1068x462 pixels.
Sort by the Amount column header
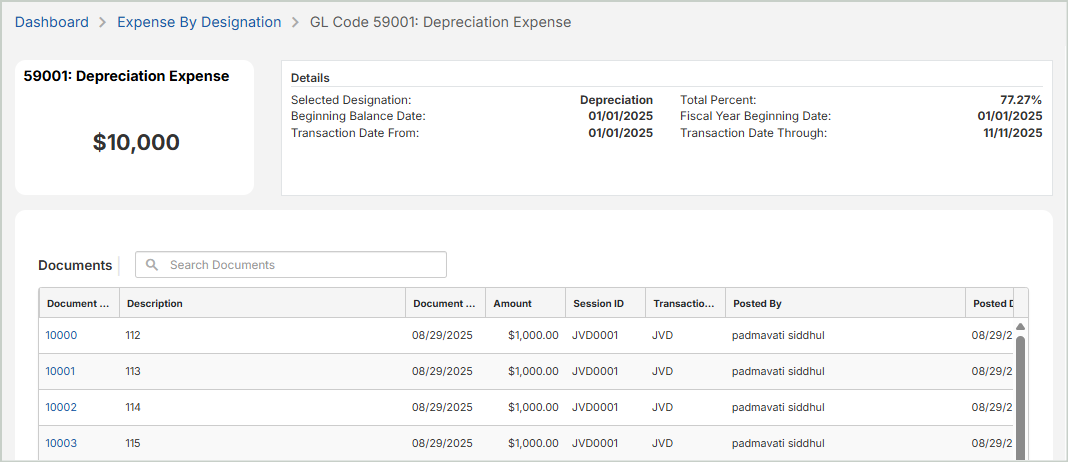pyautogui.click(x=512, y=303)
